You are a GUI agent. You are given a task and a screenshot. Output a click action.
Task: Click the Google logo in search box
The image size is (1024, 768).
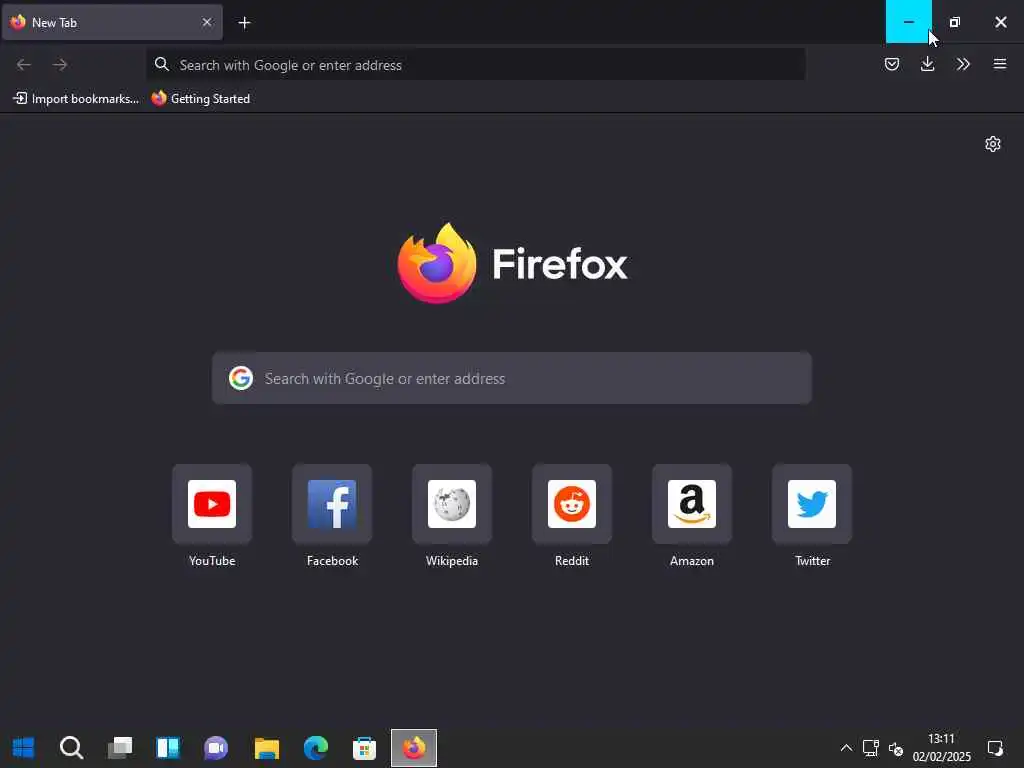[x=241, y=378]
